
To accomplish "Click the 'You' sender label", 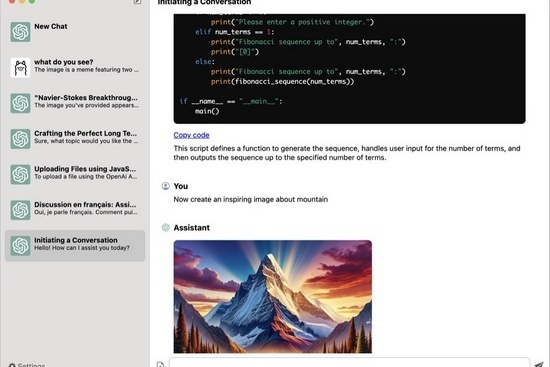I will (x=181, y=186).
